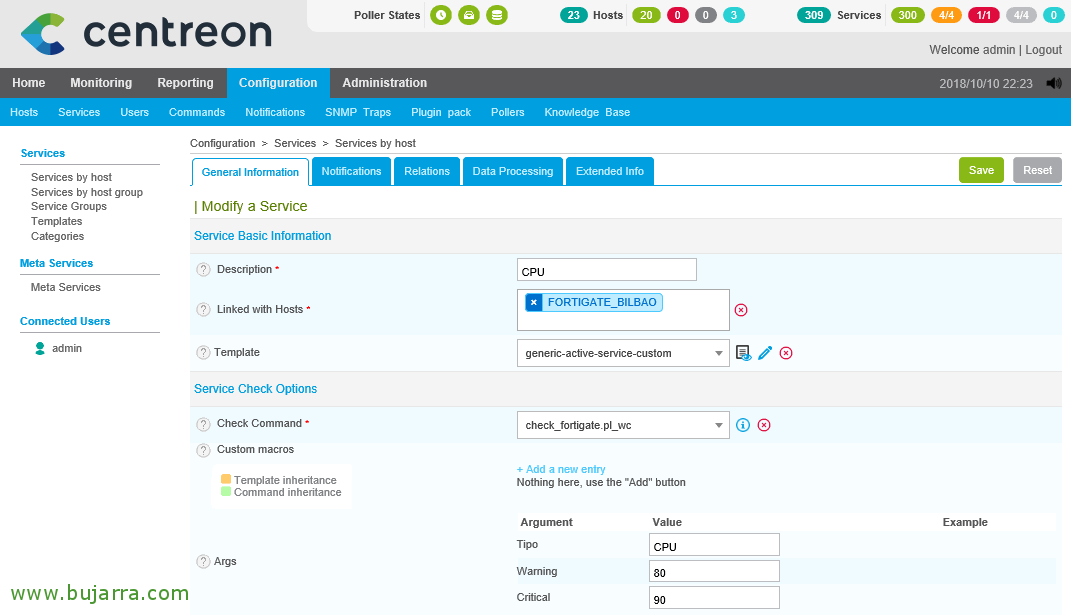Save the service configuration
The height and width of the screenshot is (615, 1071).
tap(982, 170)
